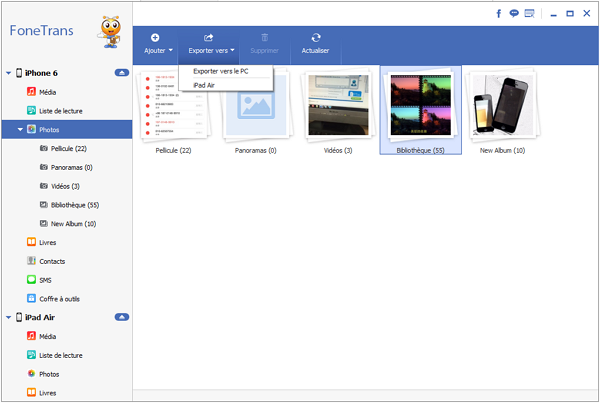Select New Album (10) label in sidebar
The width and height of the screenshot is (600, 403).
pyautogui.click(x=73, y=224)
